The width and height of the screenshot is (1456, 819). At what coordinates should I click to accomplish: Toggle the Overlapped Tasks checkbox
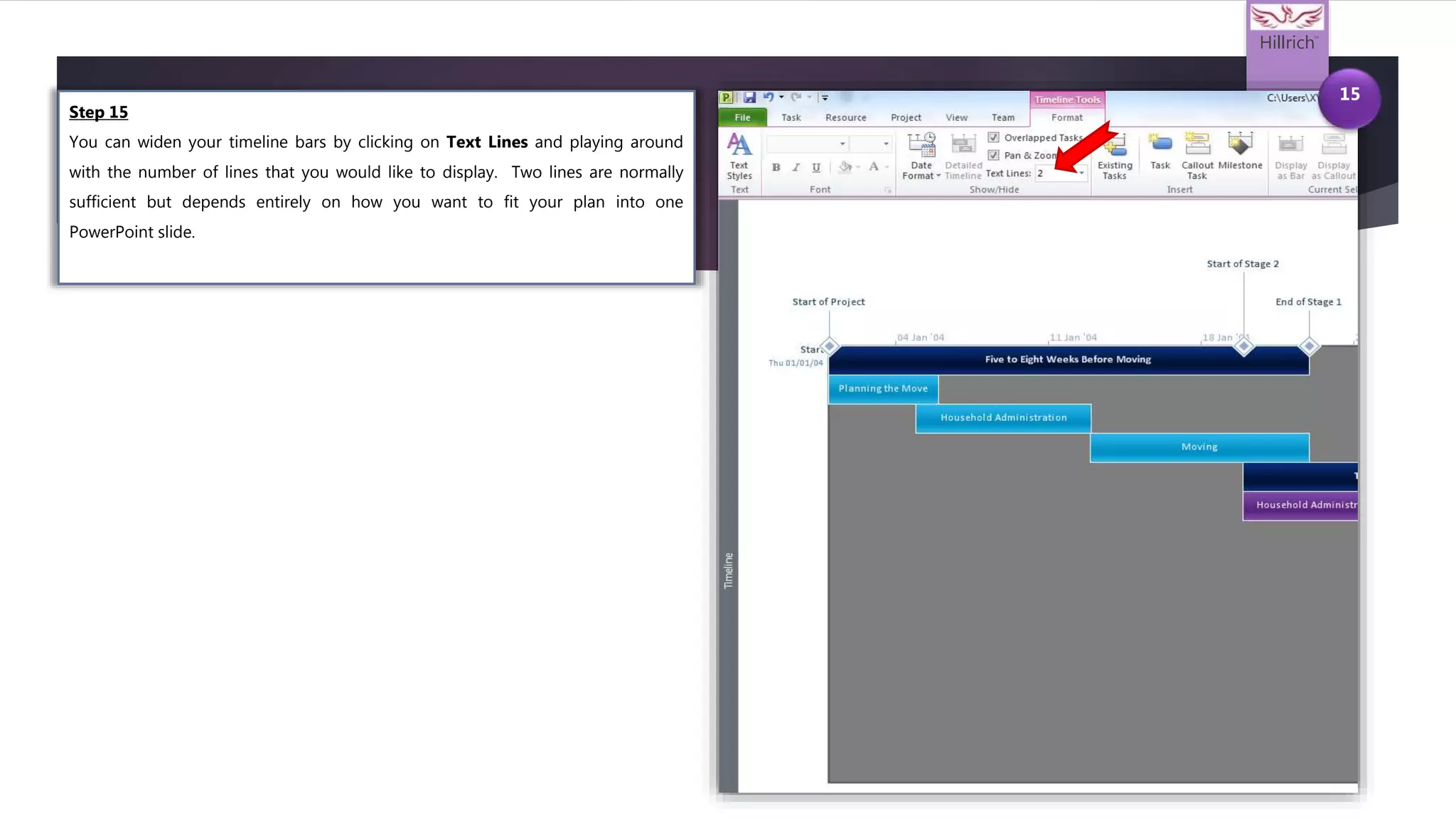[x=993, y=137]
